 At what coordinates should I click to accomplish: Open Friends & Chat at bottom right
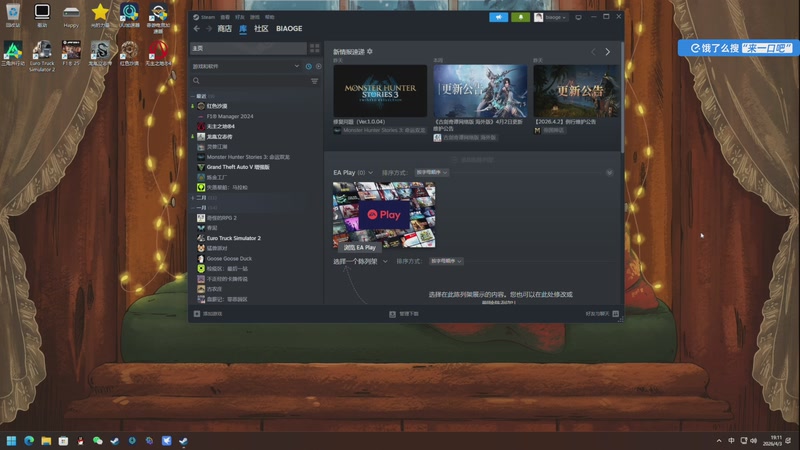(602, 314)
